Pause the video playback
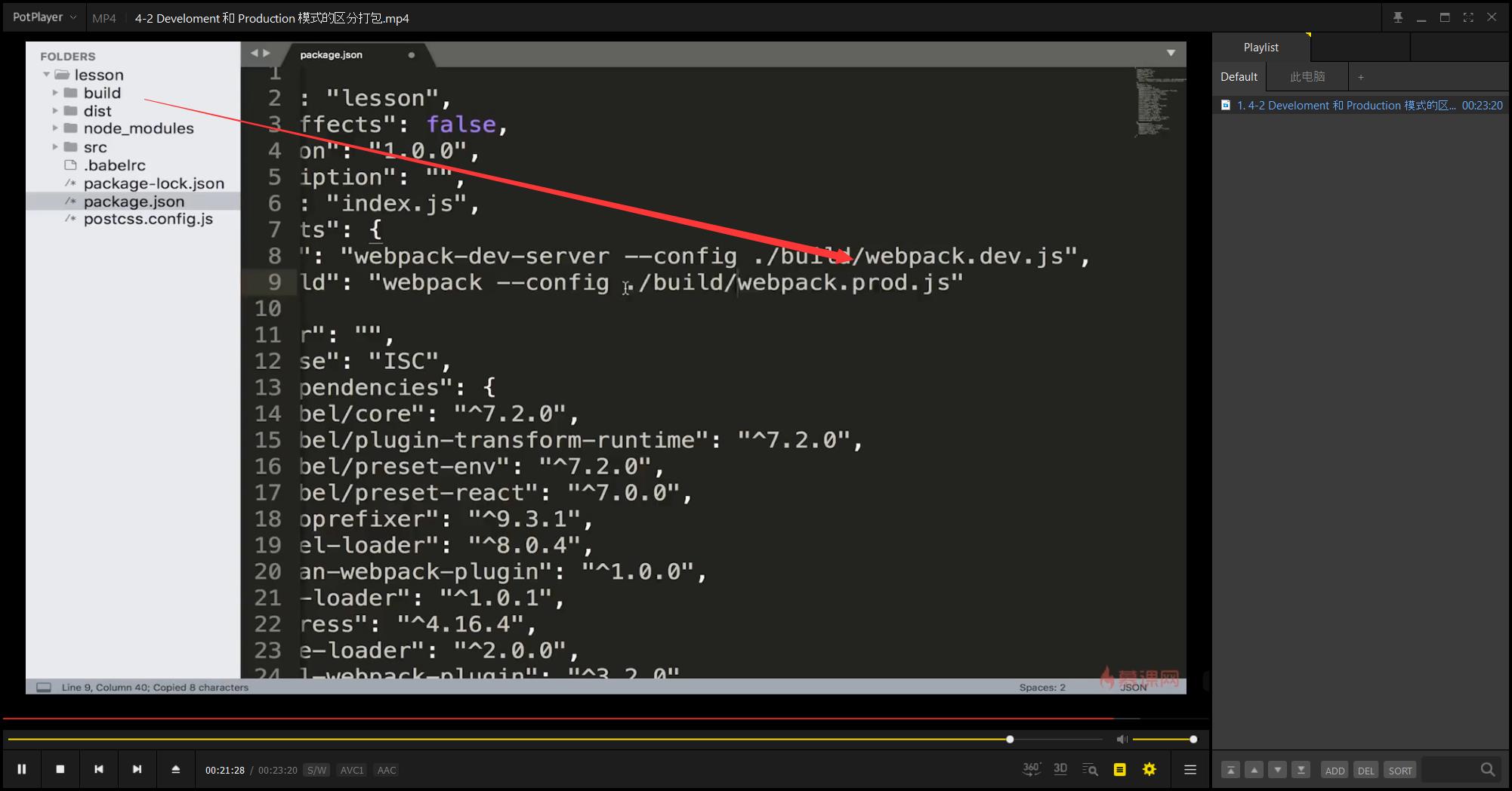This screenshot has height=791, width=1512. (x=22, y=769)
